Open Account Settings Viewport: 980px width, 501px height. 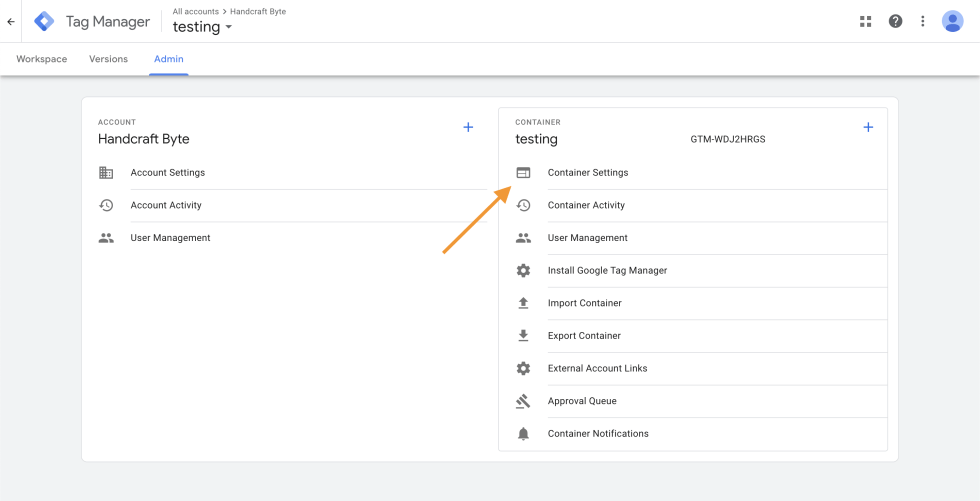(x=167, y=173)
